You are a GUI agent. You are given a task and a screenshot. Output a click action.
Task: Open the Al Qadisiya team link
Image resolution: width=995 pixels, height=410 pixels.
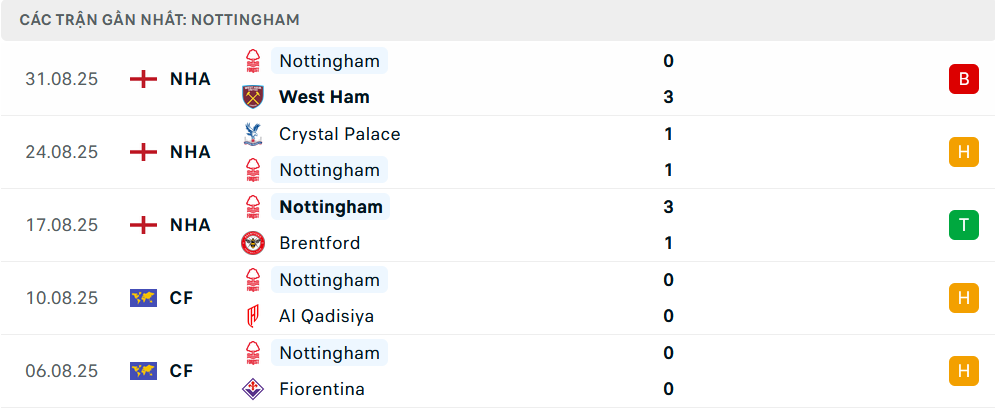326,316
